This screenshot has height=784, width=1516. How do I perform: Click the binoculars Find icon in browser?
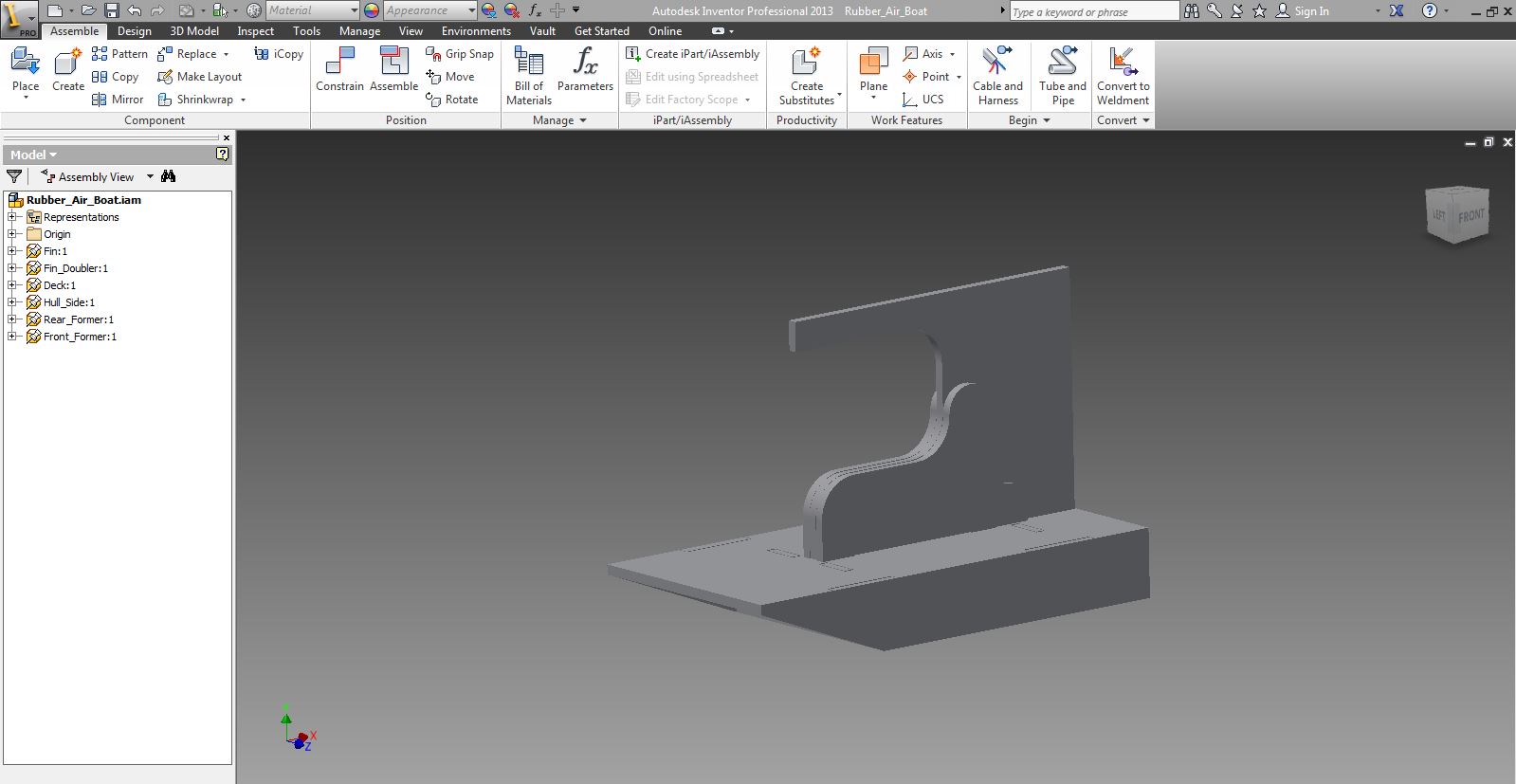pyautogui.click(x=169, y=176)
